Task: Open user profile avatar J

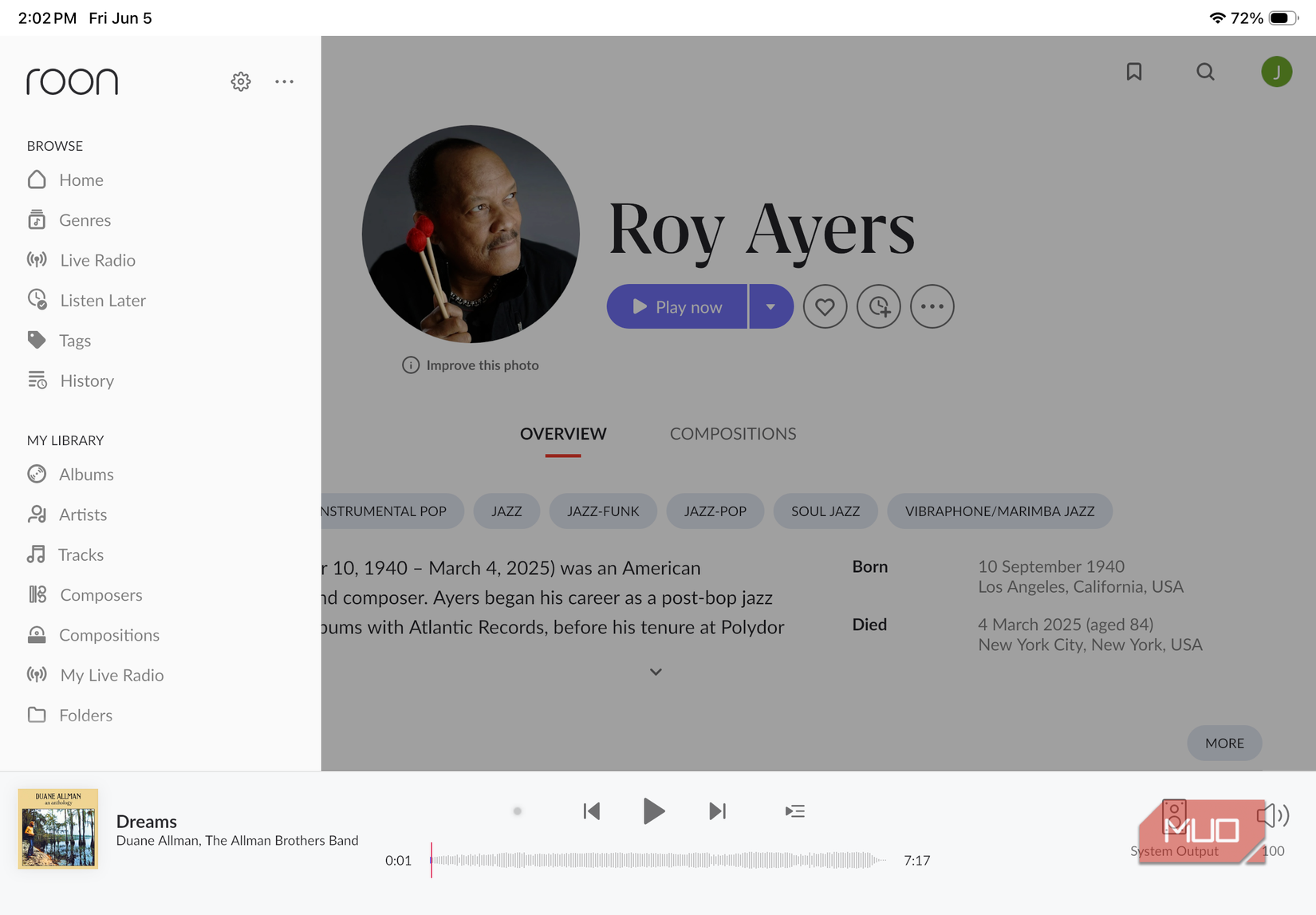Action: coord(1276,72)
